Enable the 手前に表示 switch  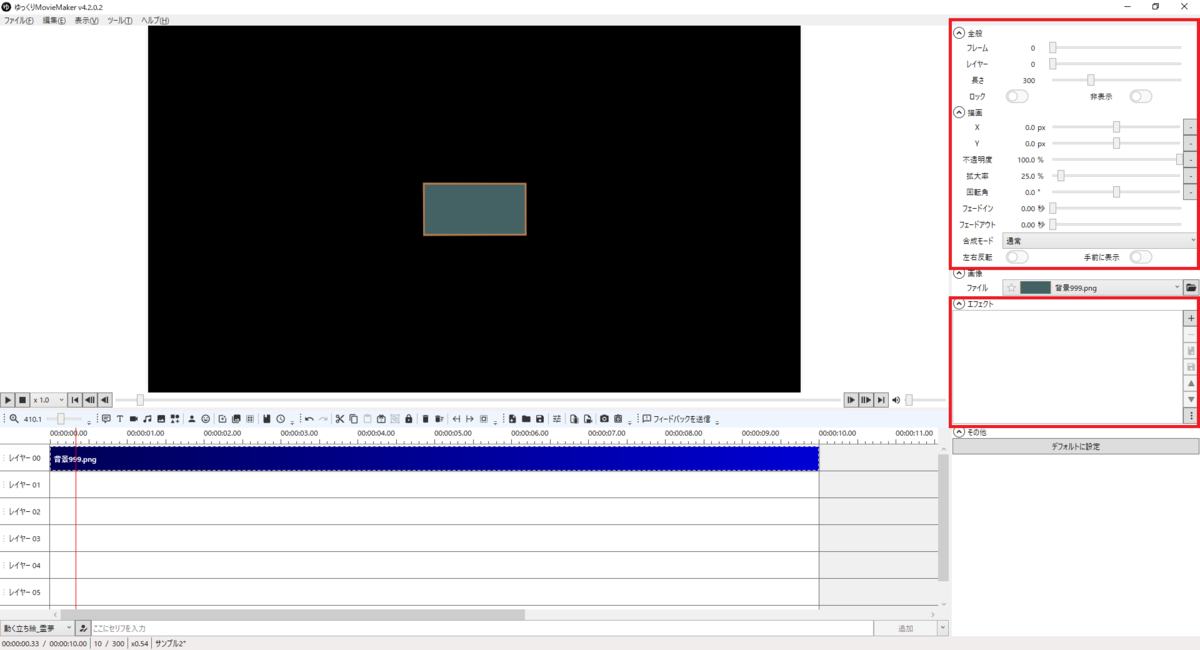(1141, 257)
